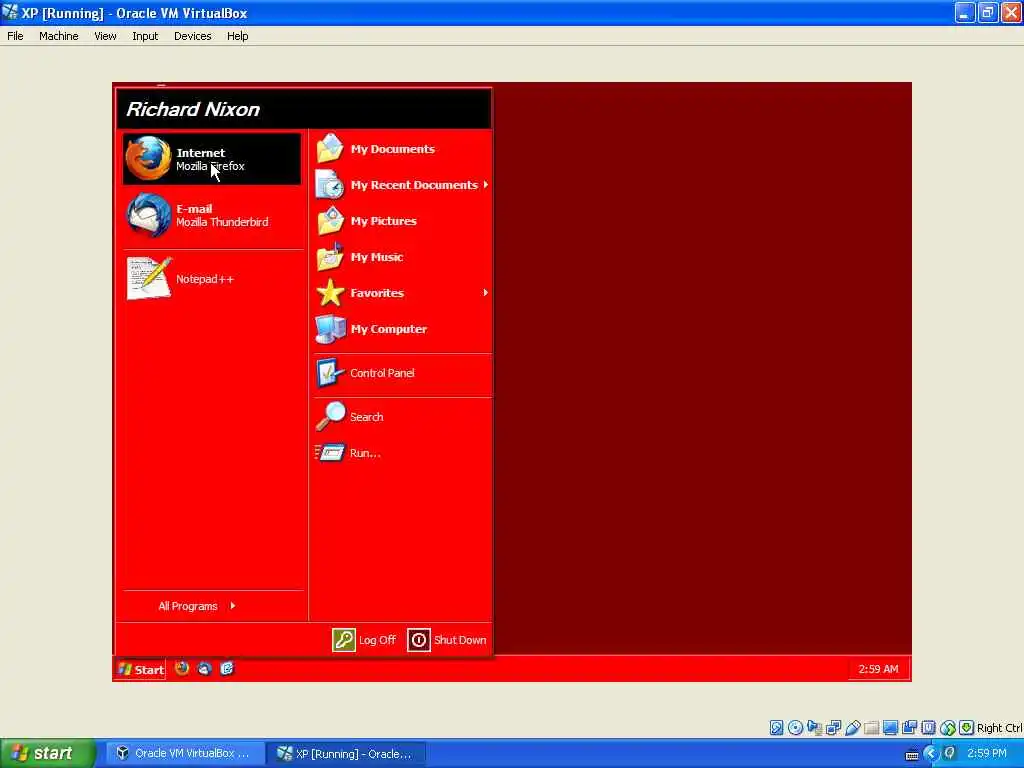Open Notepad++ from the pinned list
The image size is (1024, 768).
[212, 279]
